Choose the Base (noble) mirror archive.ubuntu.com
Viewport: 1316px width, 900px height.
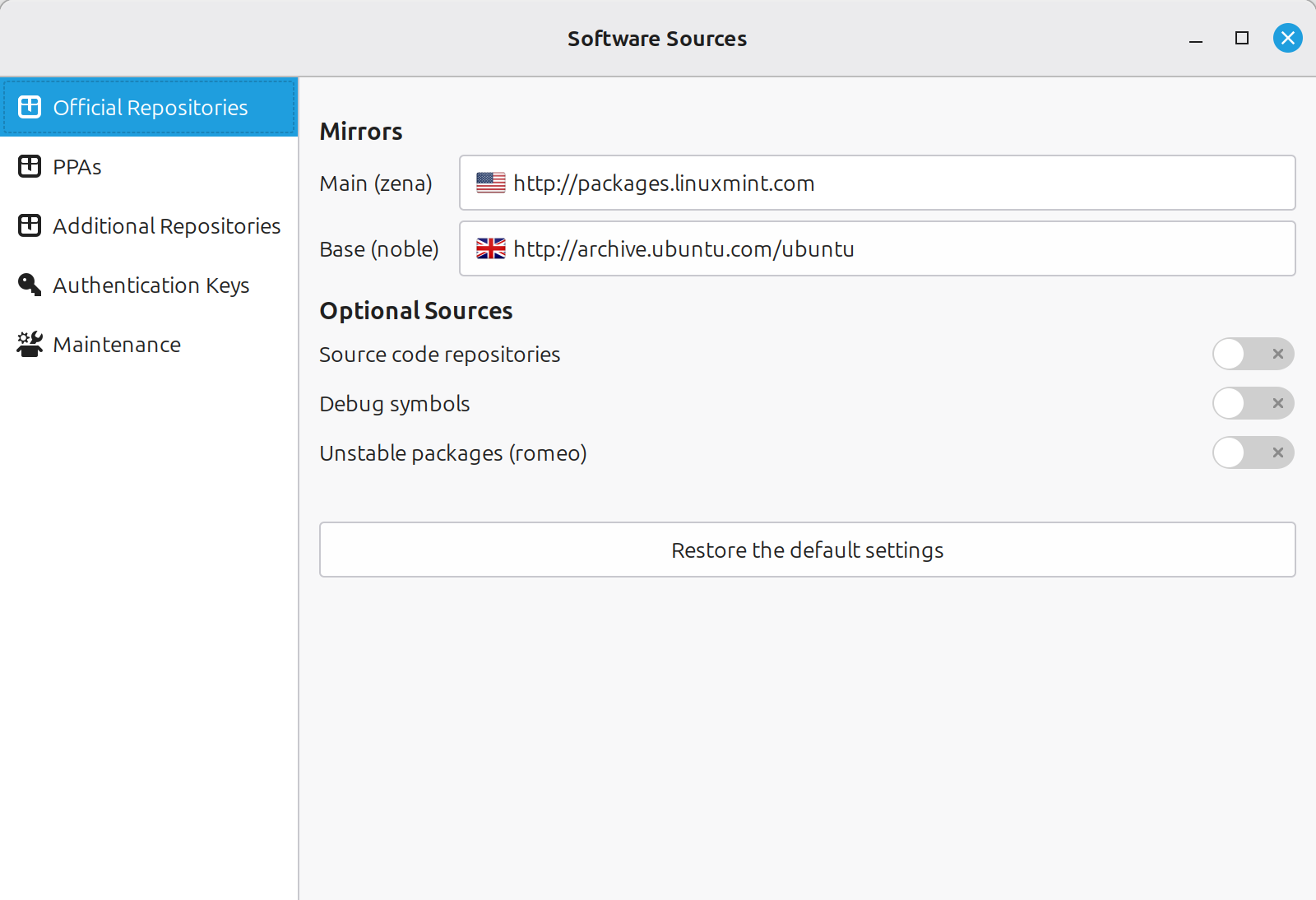coord(877,248)
